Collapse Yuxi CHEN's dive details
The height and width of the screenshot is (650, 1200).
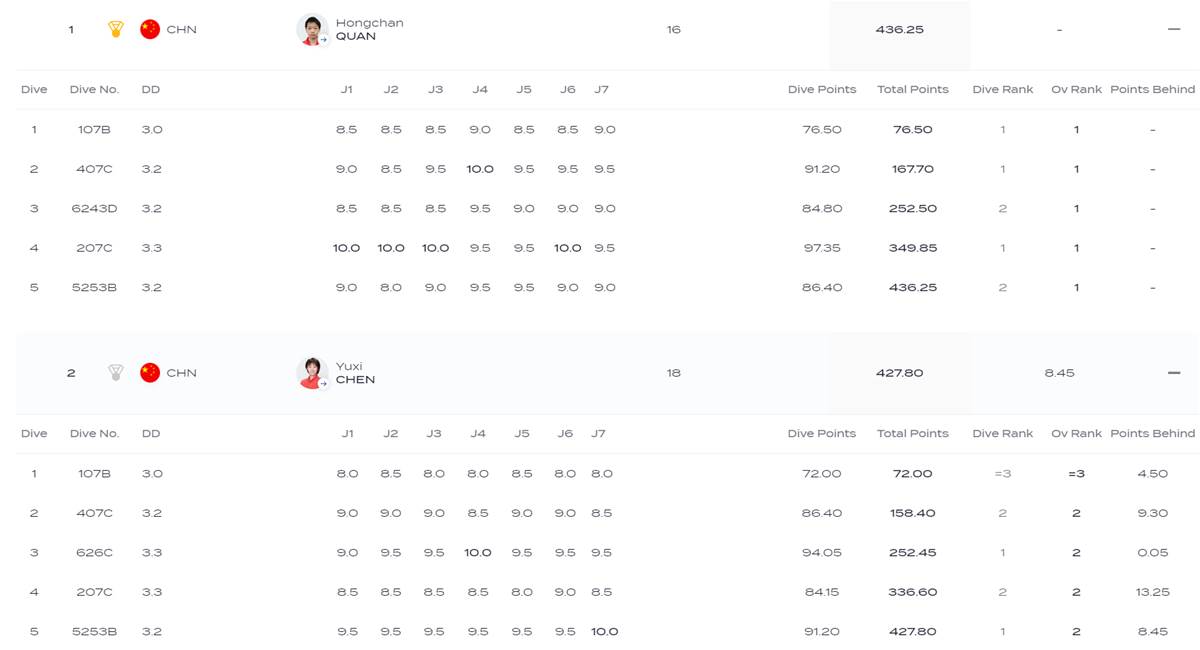tap(1174, 373)
